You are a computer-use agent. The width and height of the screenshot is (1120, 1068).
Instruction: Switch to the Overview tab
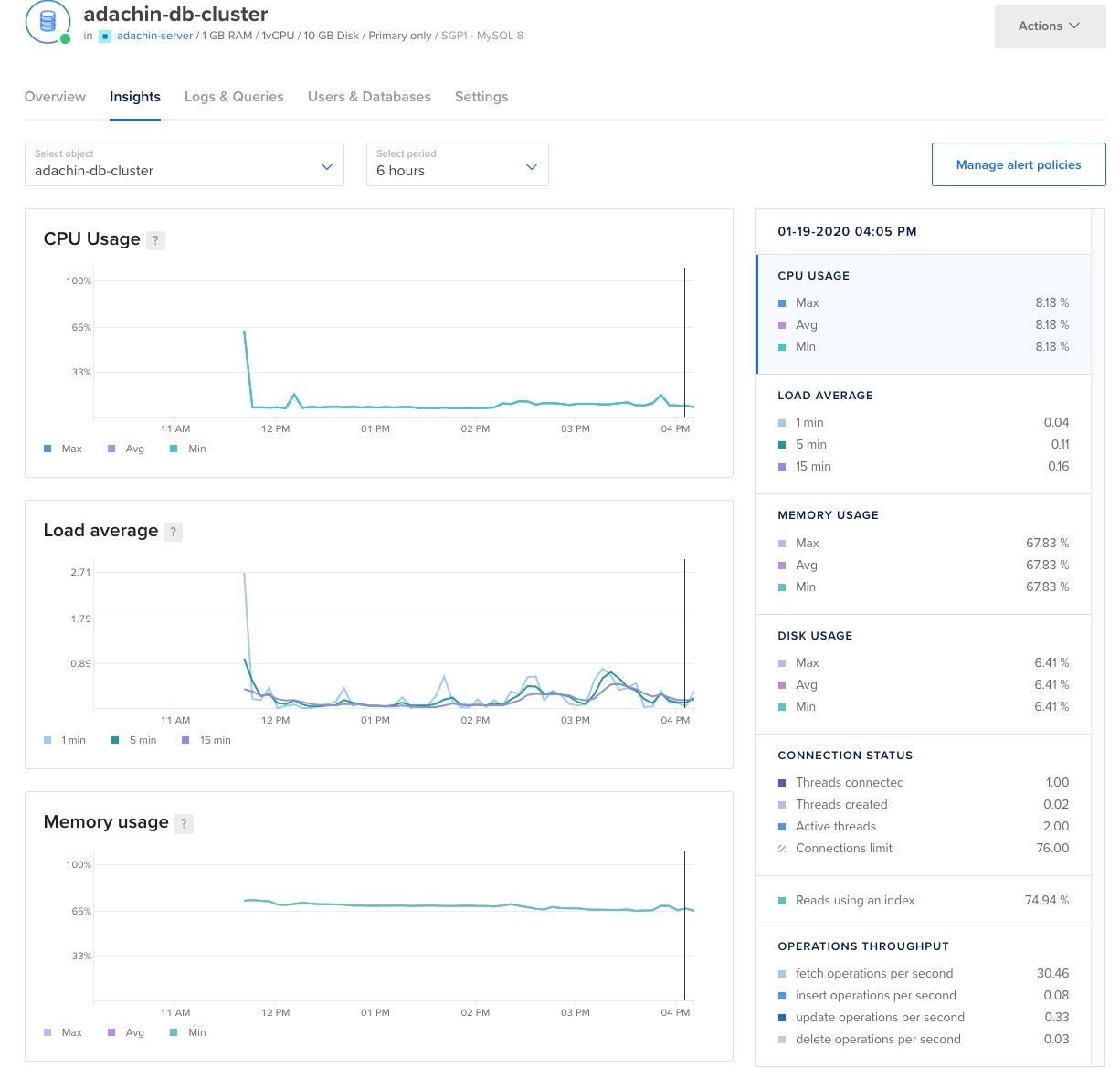click(55, 97)
